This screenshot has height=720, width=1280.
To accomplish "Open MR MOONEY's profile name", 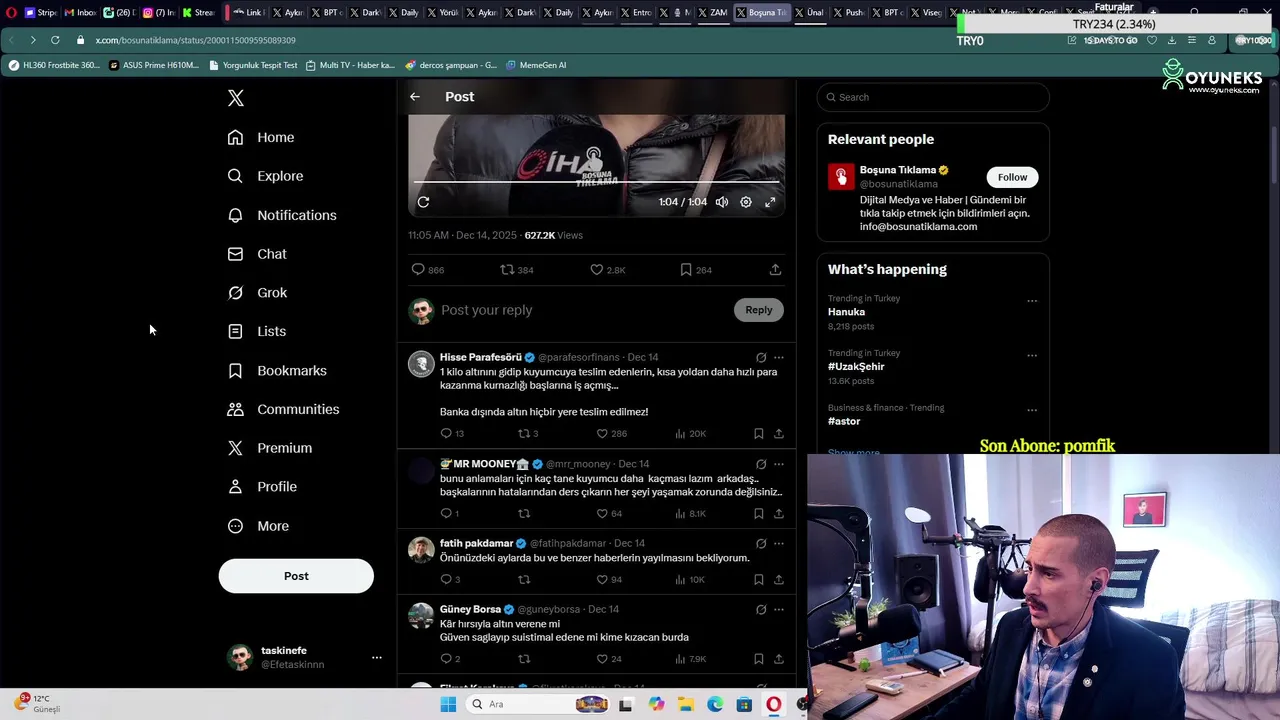I will [x=484, y=464].
